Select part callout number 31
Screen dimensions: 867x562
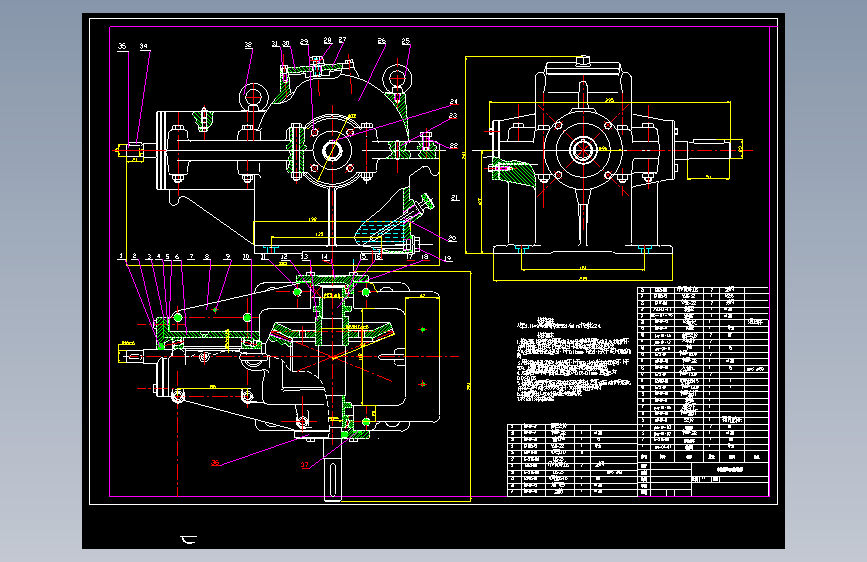[275, 44]
